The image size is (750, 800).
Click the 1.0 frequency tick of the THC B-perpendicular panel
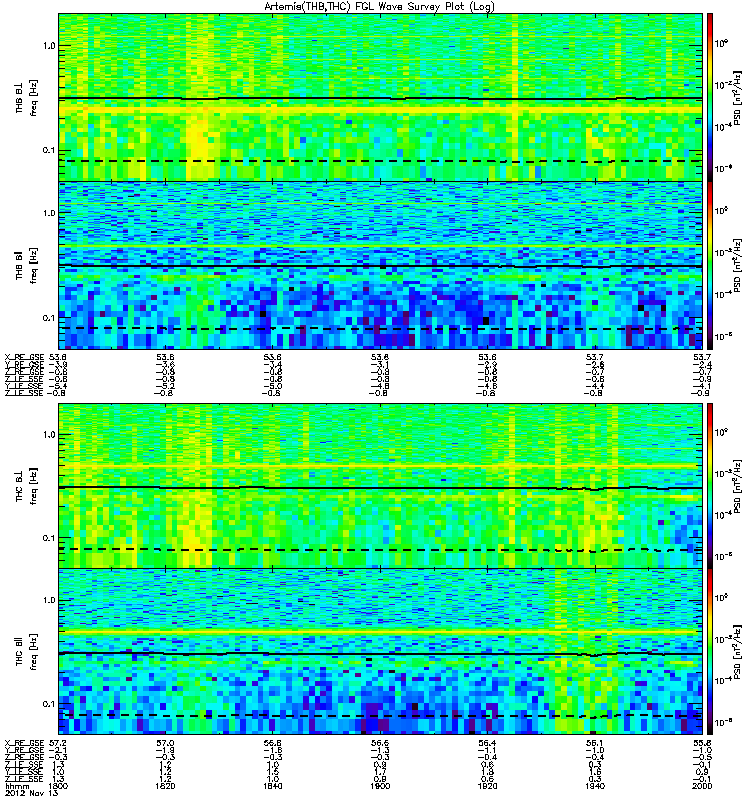(49, 435)
